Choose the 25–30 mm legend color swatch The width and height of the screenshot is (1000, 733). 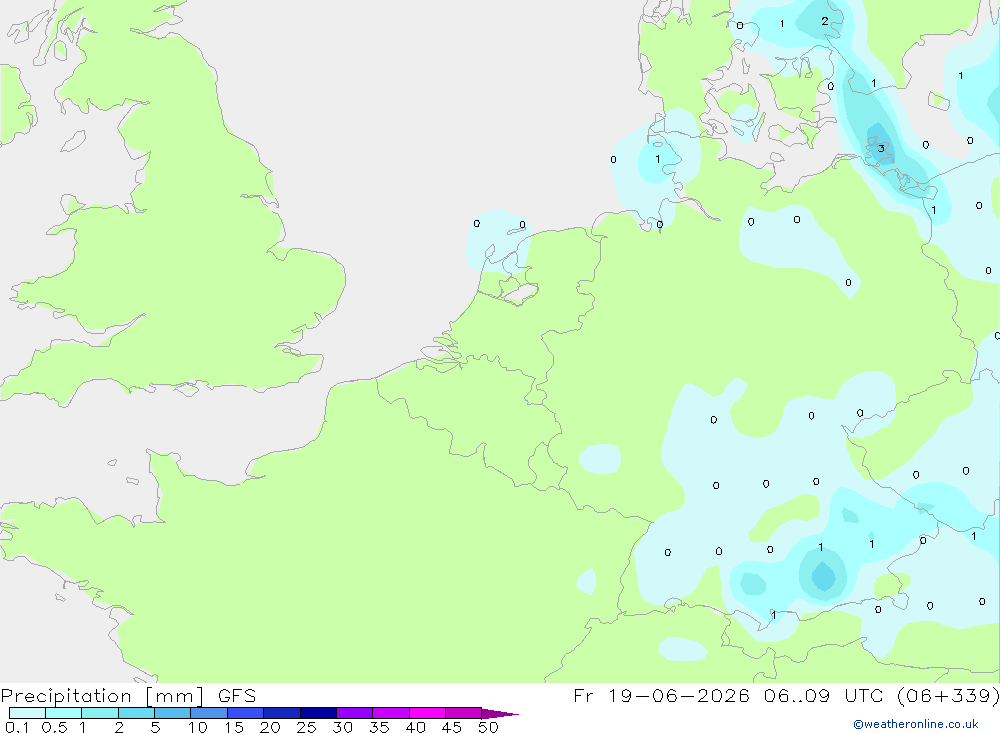click(x=318, y=713)
